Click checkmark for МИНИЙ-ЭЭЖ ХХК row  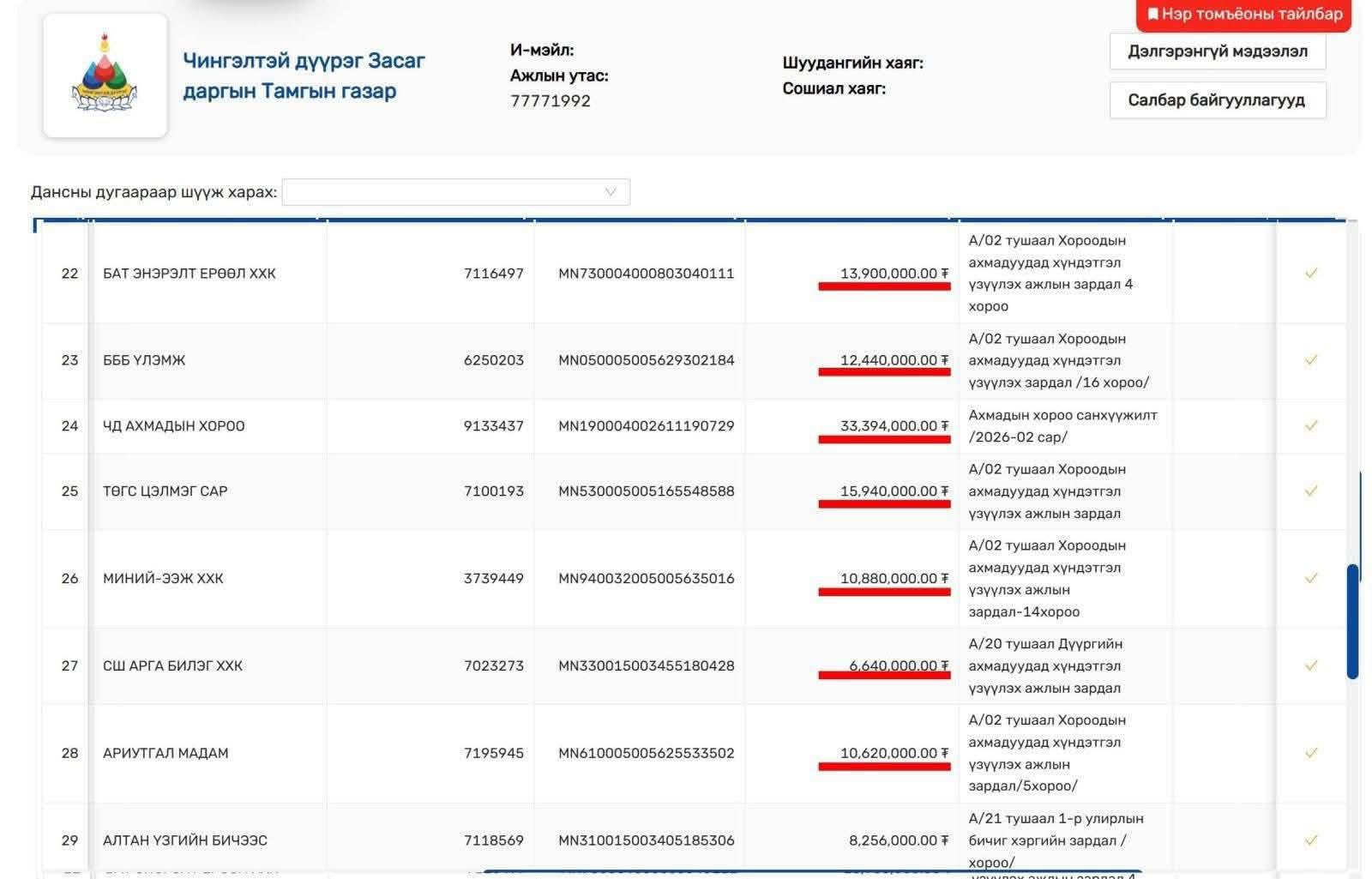pos(1310,579)
